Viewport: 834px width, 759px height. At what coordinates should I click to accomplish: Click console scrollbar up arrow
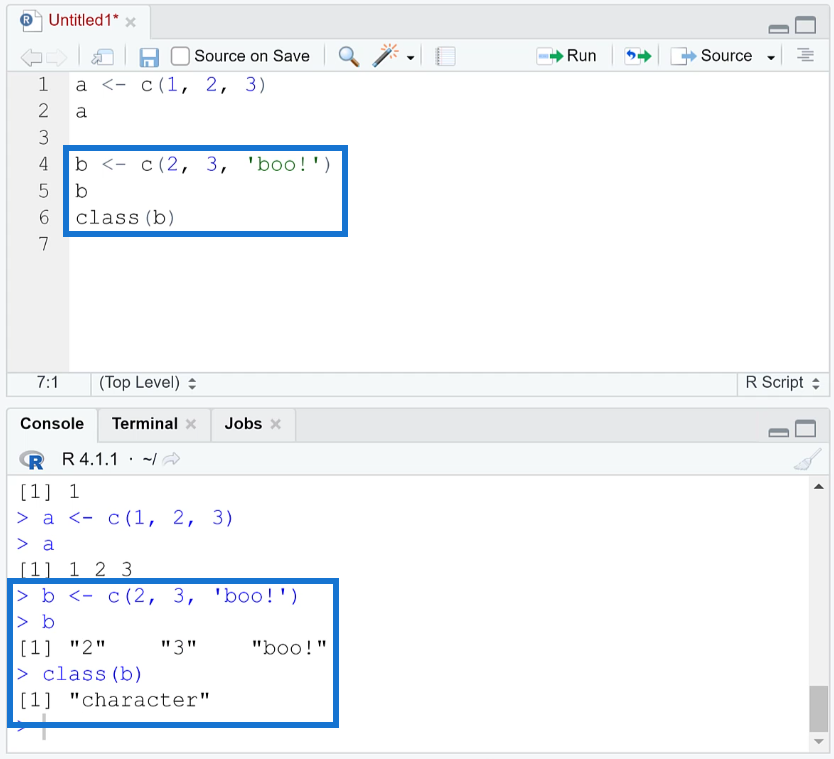819,487
